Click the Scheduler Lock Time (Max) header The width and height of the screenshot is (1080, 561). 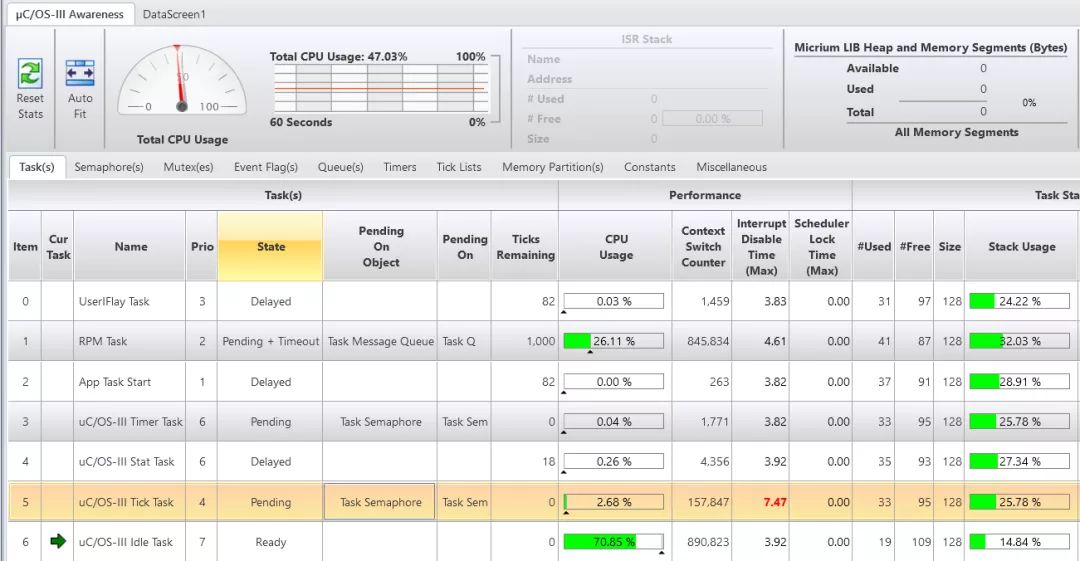point(821,246)
